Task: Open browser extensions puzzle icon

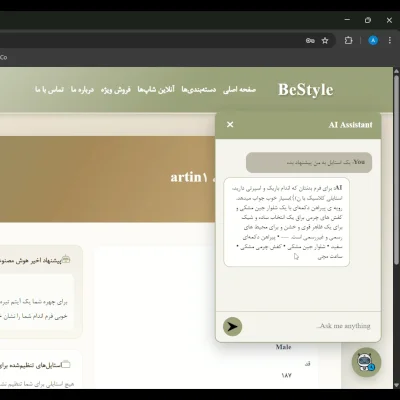Action: pyautogui.click(x=348, y=41)
